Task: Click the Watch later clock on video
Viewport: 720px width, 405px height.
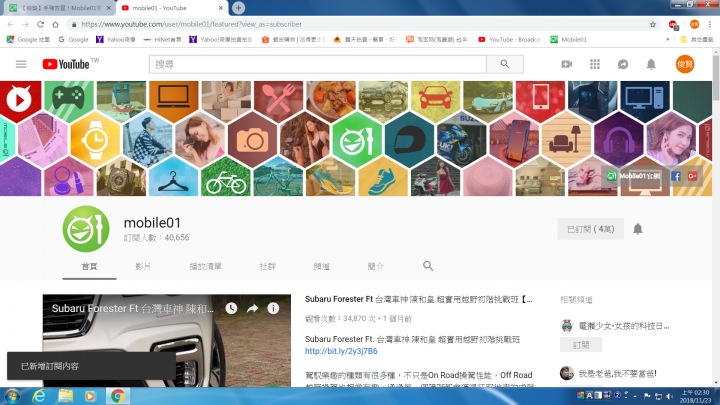Action: 232,308
